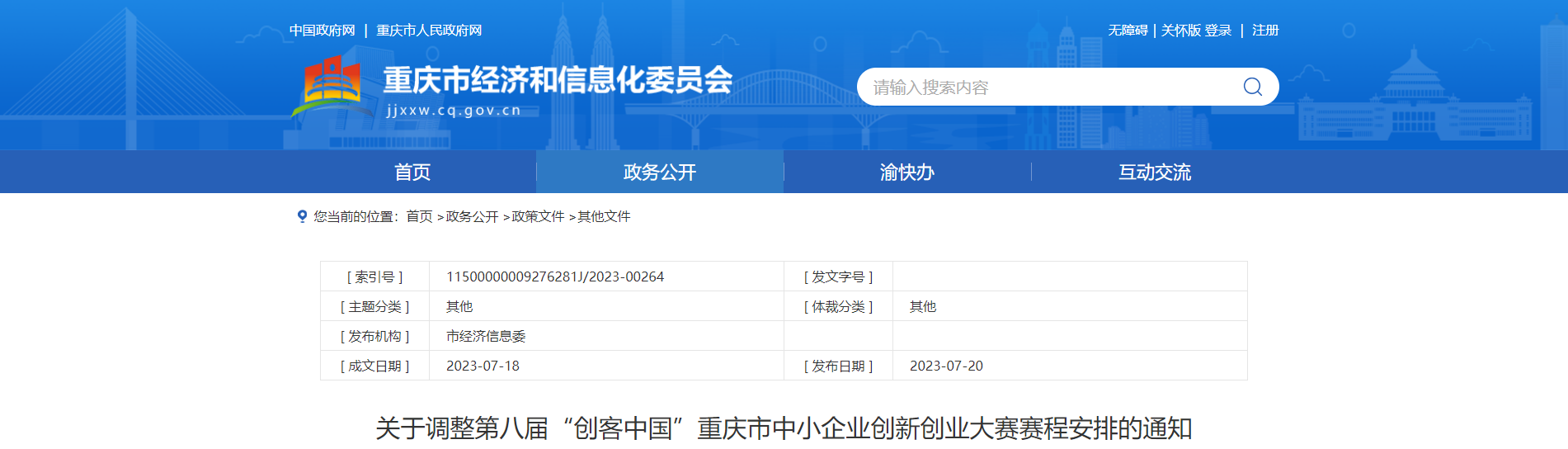Visit the 重庆市人民政府网 link

pos(429,31)
